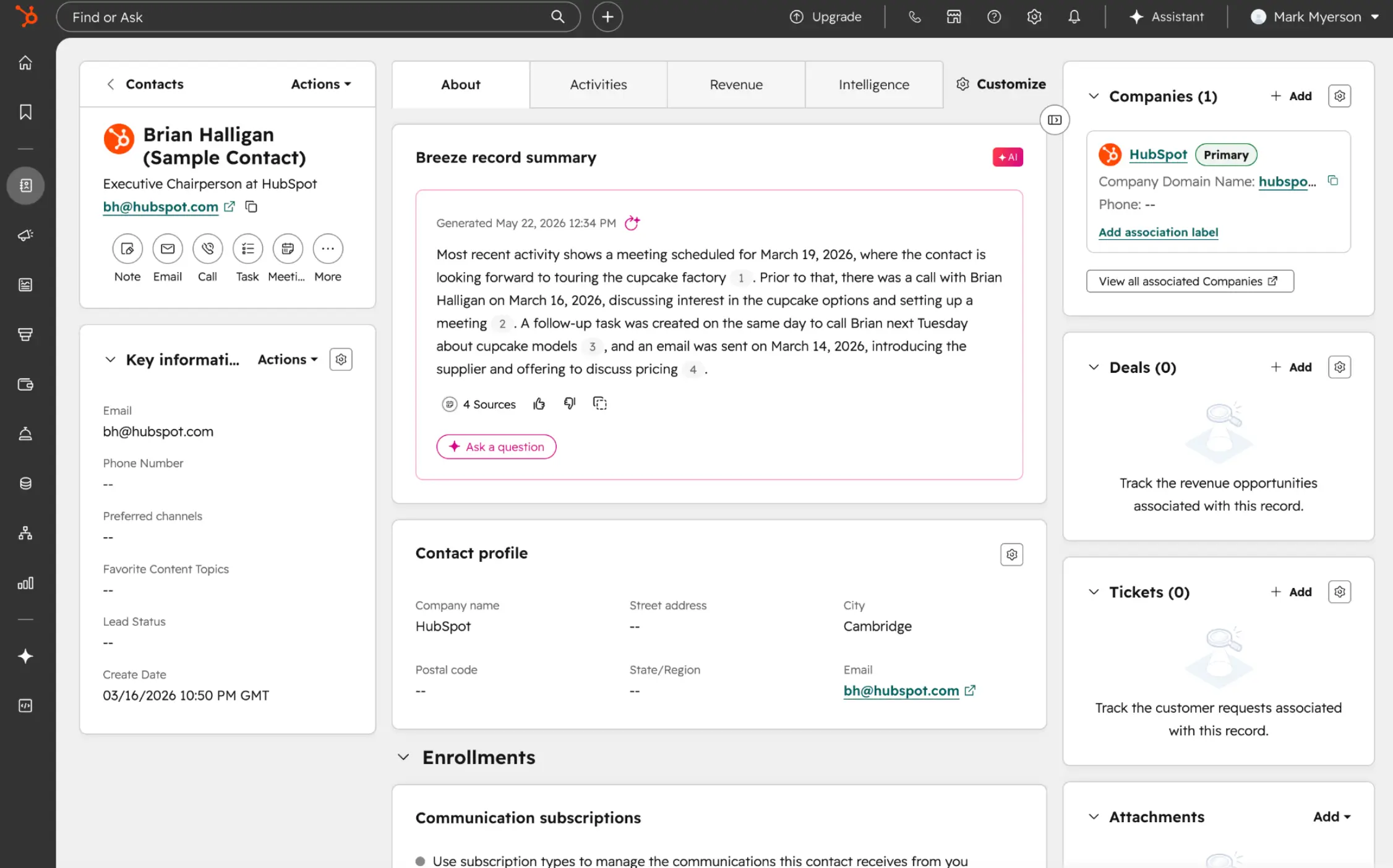Open the Key information Actions dropdown
This screenshot has height=868, width=1393.
point(288,359)
